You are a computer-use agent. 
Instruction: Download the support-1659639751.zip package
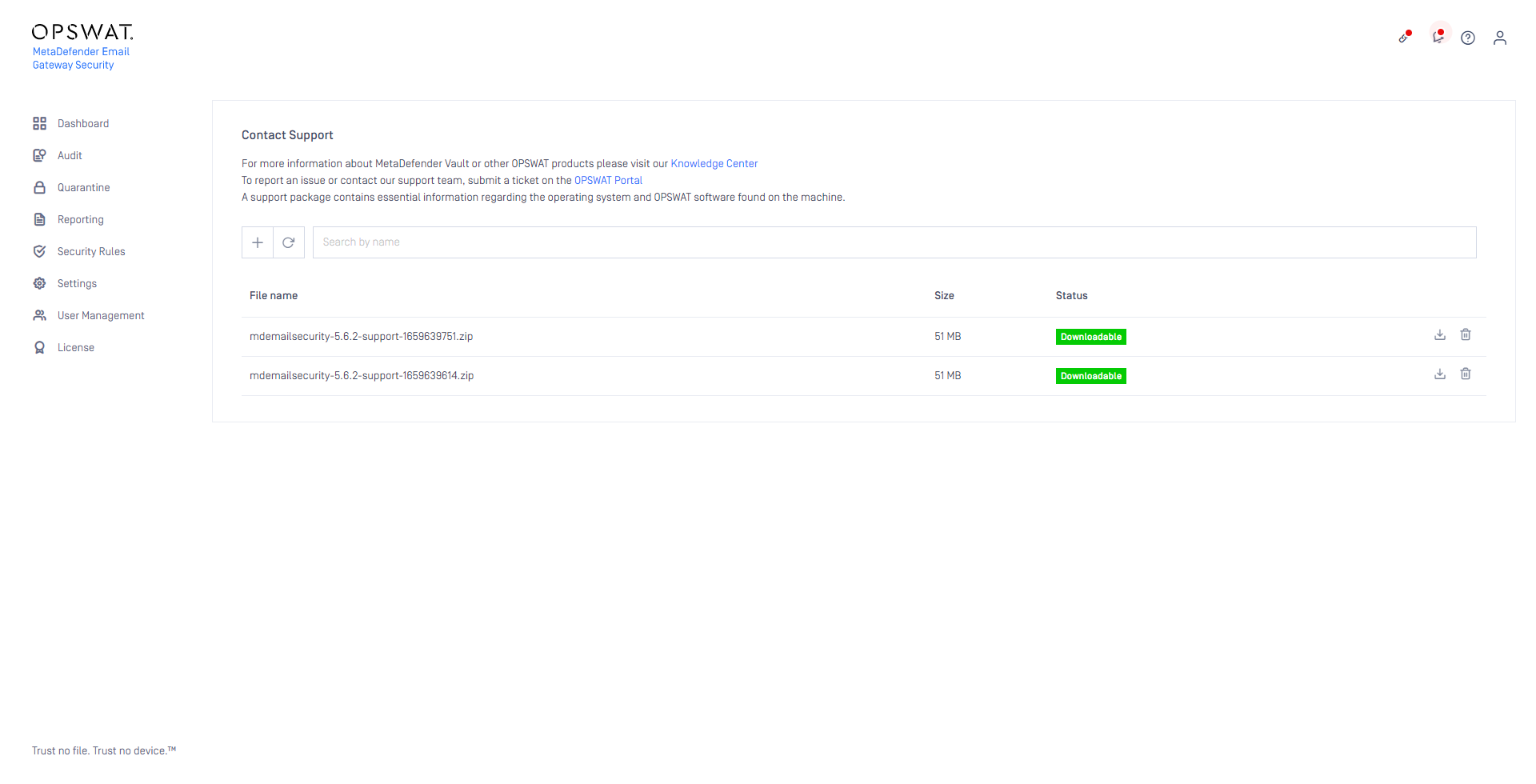tap(1440, 334)
